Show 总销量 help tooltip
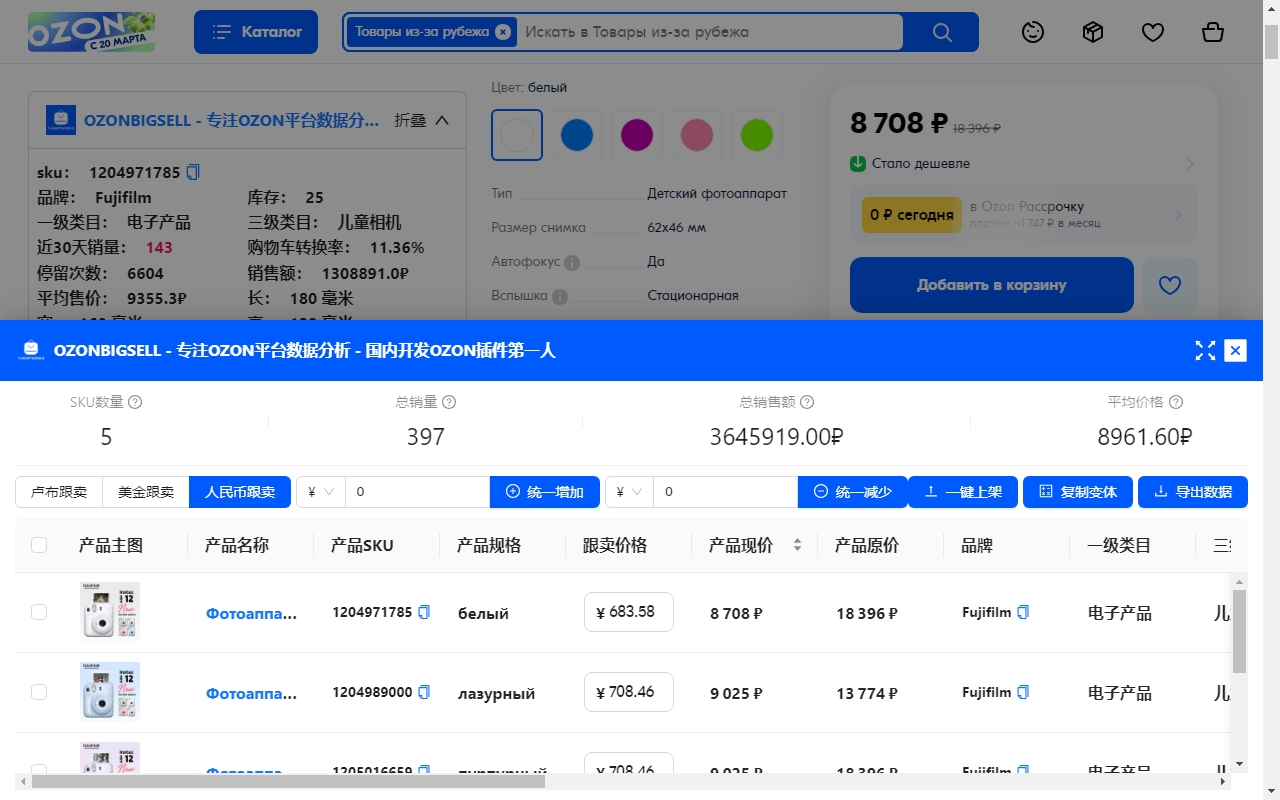 (x=449, y=402)
